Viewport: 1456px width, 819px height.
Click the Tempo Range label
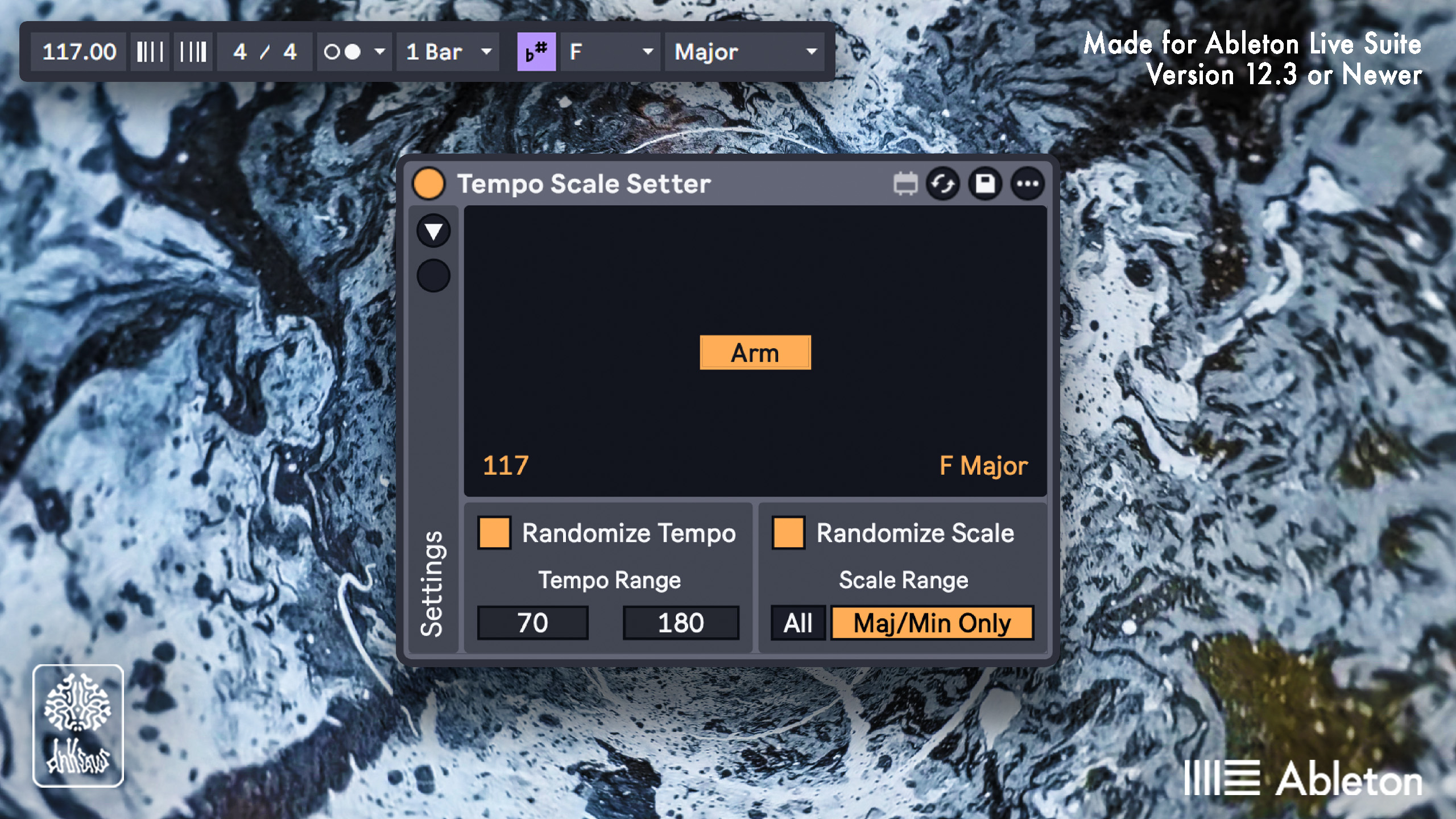tap(610, 580)
